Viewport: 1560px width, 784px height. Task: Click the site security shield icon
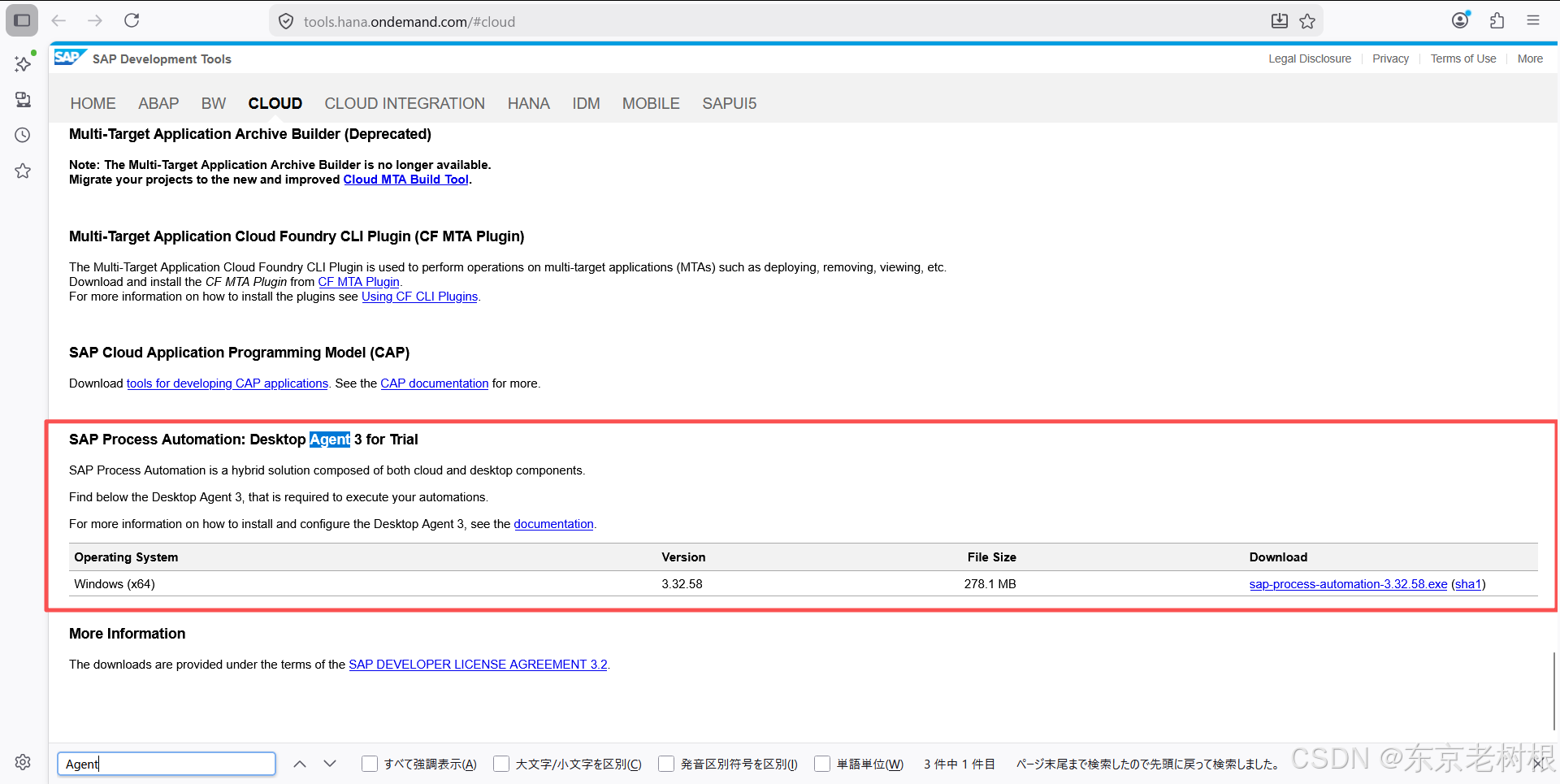pyautogui.click(x=286, y=21)
